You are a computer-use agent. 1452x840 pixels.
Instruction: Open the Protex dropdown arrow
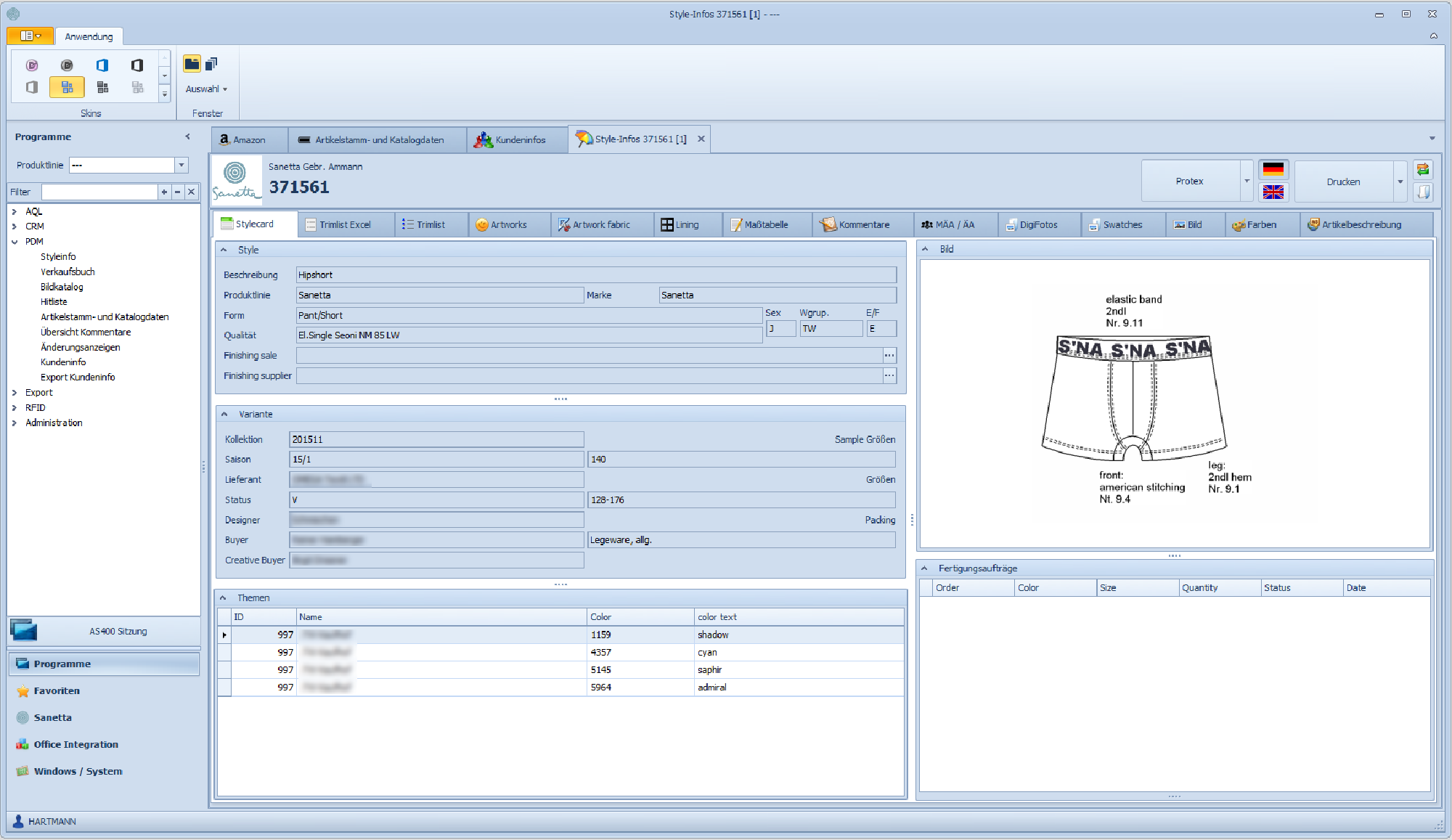[1247, 181]
